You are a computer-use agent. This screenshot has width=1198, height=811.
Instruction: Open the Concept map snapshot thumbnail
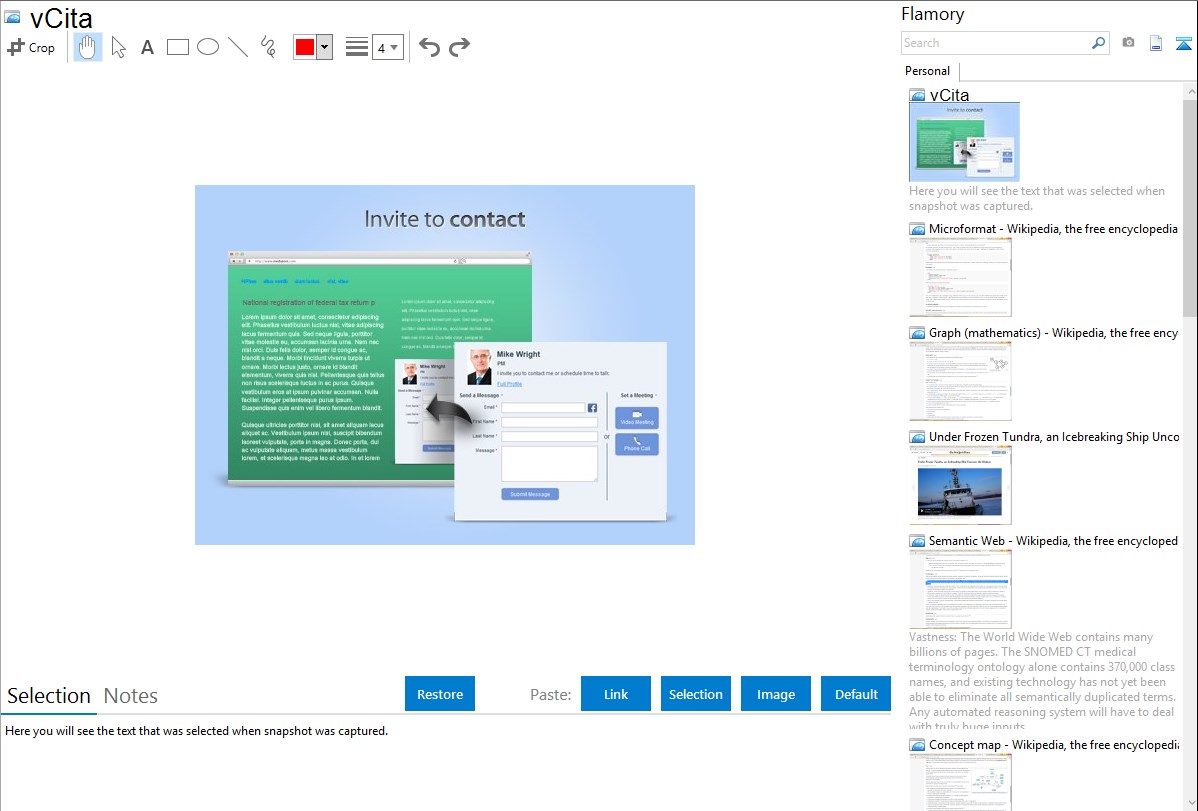960,782
